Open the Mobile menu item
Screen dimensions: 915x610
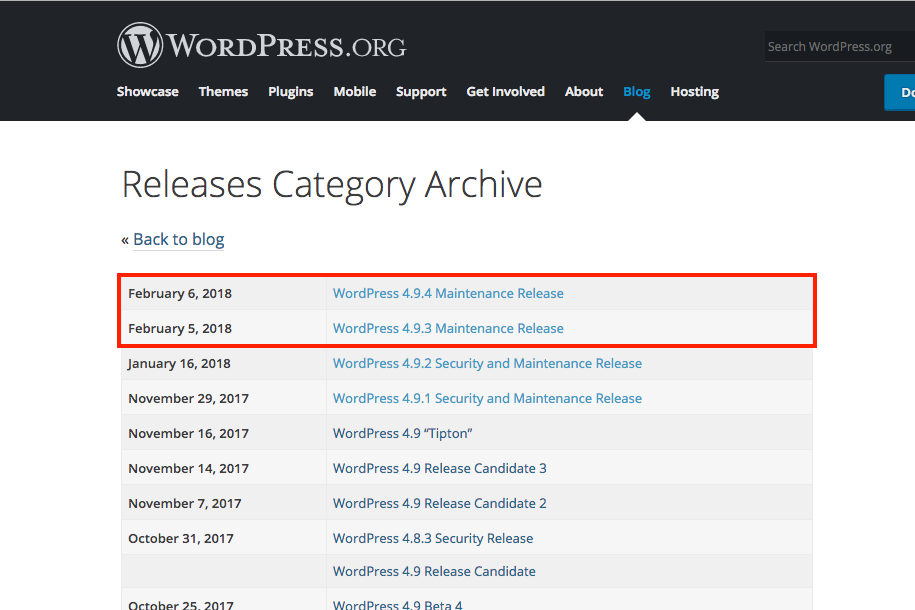pyautogui.click(x=355, y=92)
